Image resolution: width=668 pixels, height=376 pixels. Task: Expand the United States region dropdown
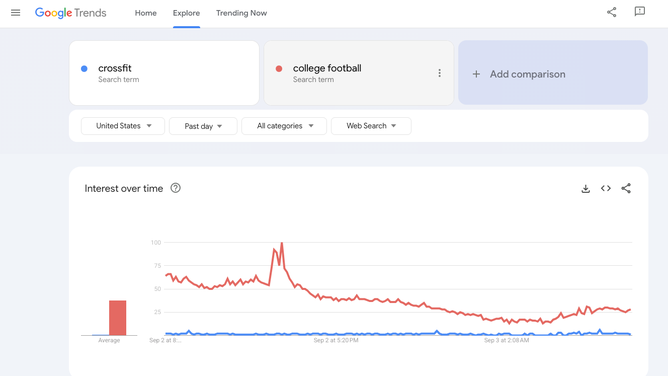pyautogui.click(x=123, y=126)
